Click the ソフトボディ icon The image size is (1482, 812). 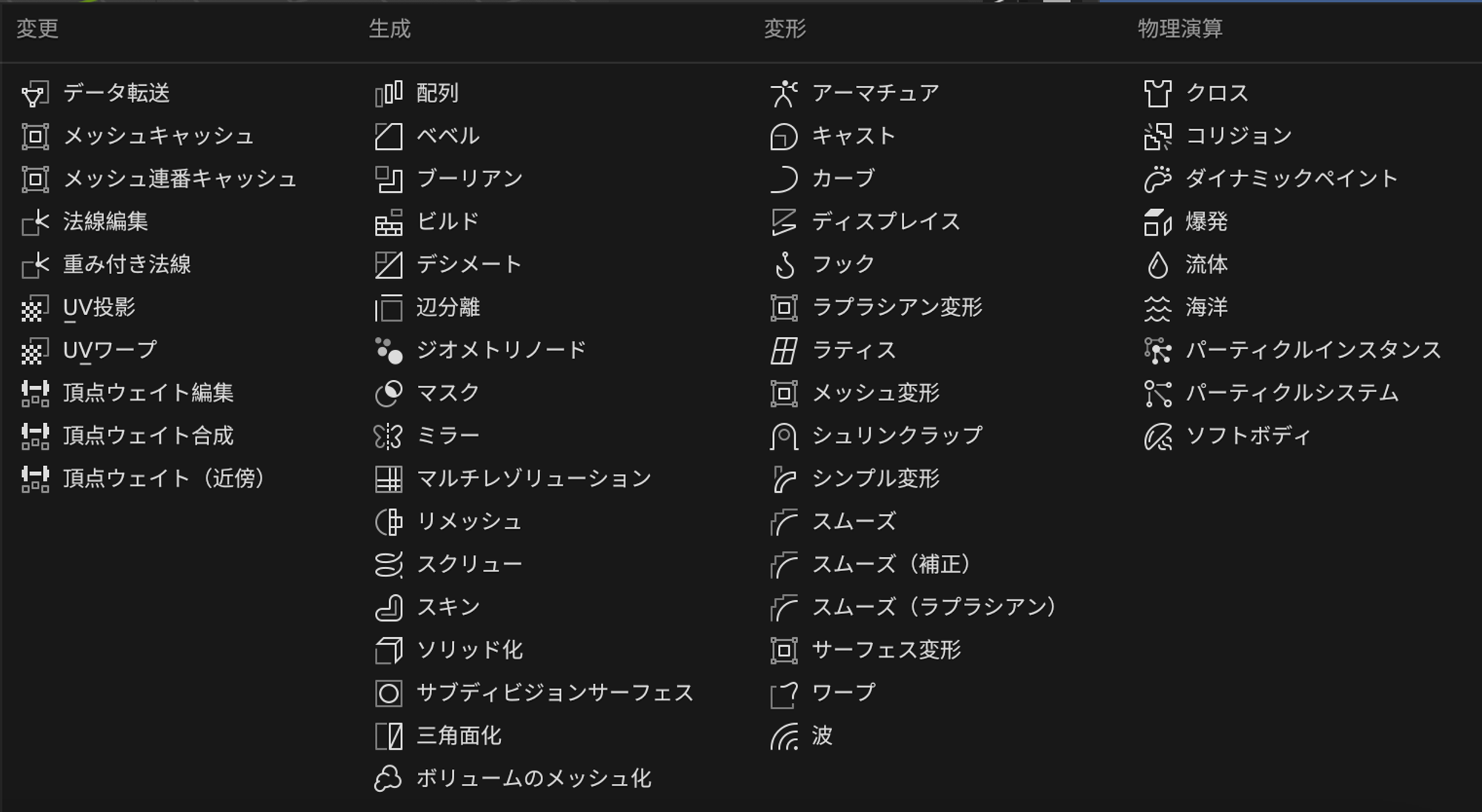coord(1157,436)
